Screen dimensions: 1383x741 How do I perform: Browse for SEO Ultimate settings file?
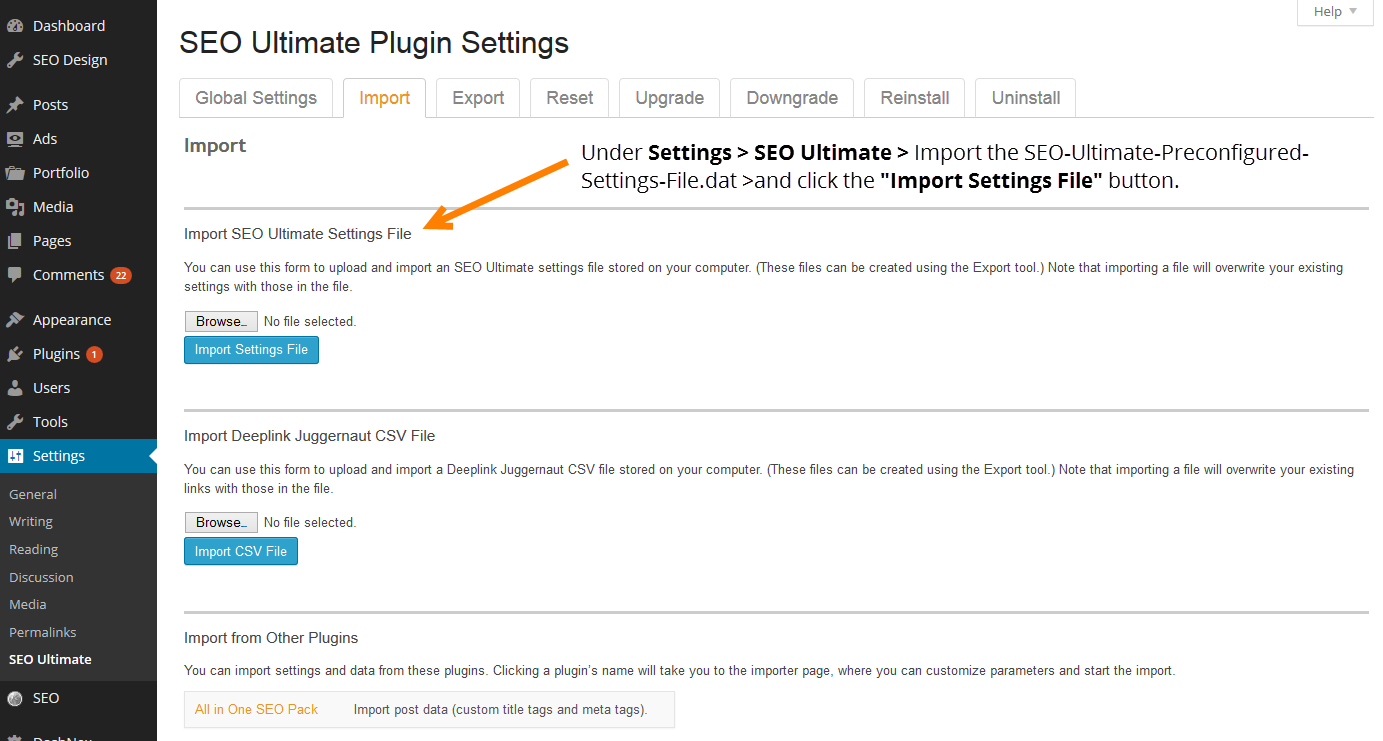coord(221,321)
